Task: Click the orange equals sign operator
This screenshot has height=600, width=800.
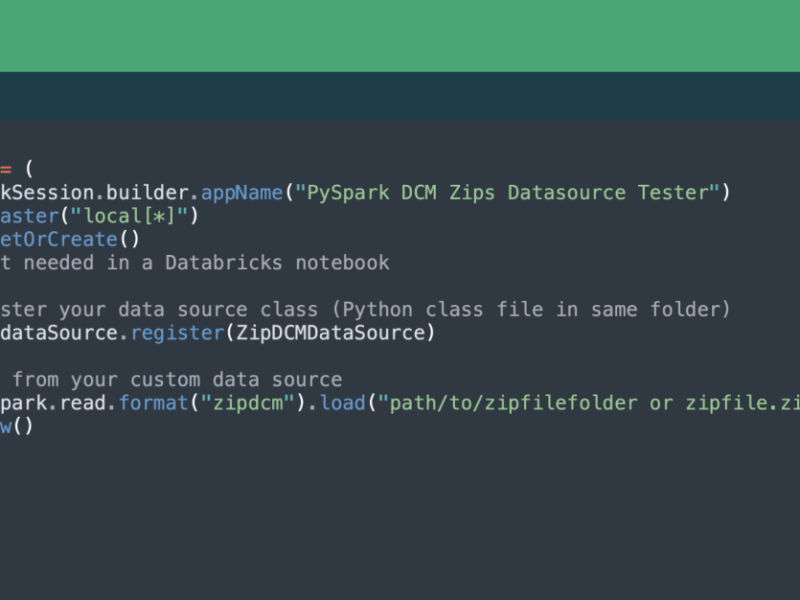Action: [6, 169]
